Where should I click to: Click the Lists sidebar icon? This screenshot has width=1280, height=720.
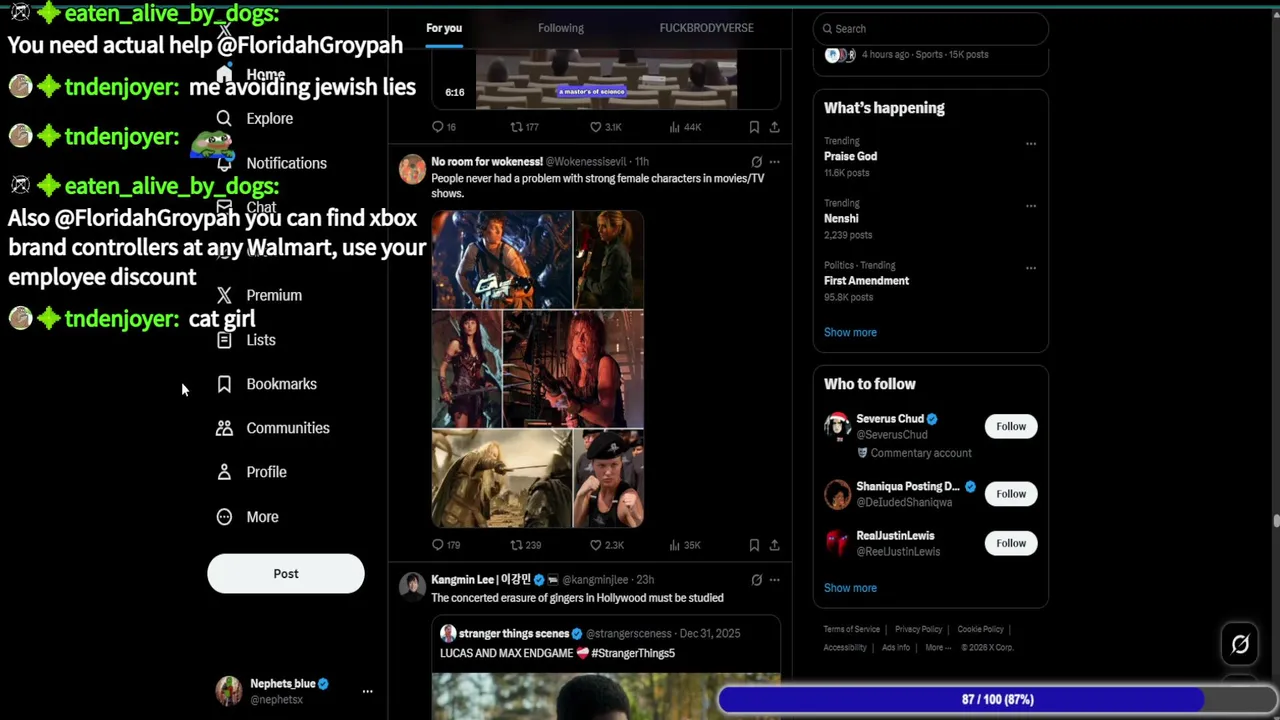click(224, 340)
